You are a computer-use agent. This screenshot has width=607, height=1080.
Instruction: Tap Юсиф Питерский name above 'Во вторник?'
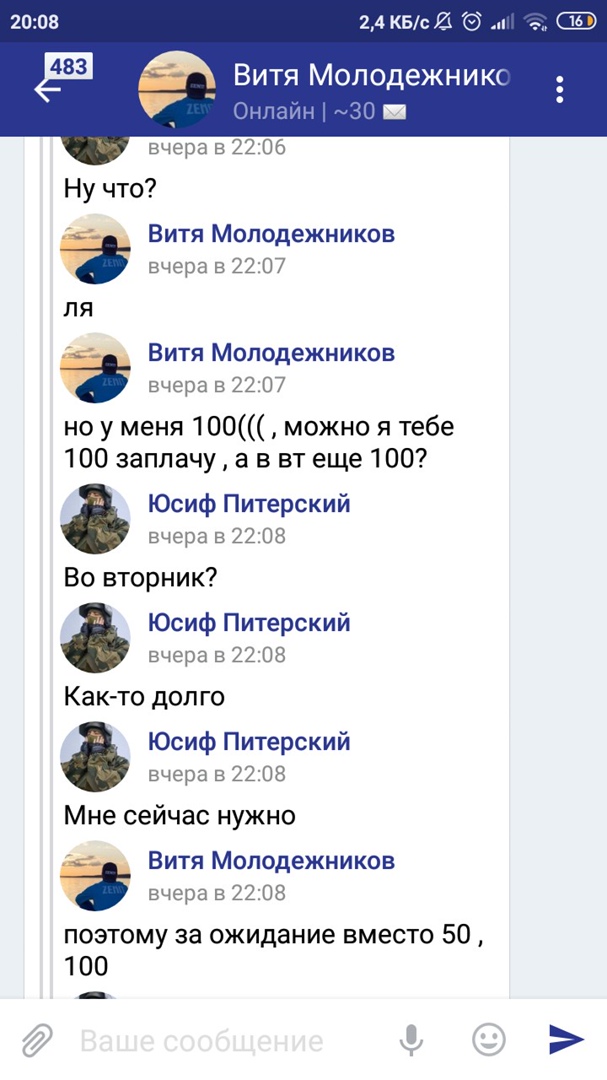pos(249,504)
